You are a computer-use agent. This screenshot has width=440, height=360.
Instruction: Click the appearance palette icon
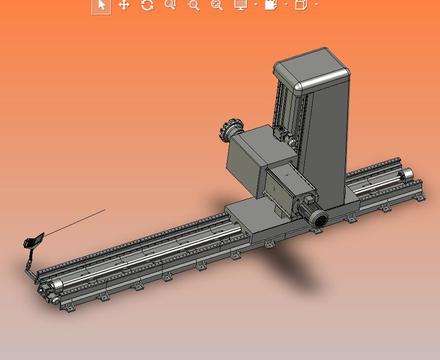[x=271, y=5]
